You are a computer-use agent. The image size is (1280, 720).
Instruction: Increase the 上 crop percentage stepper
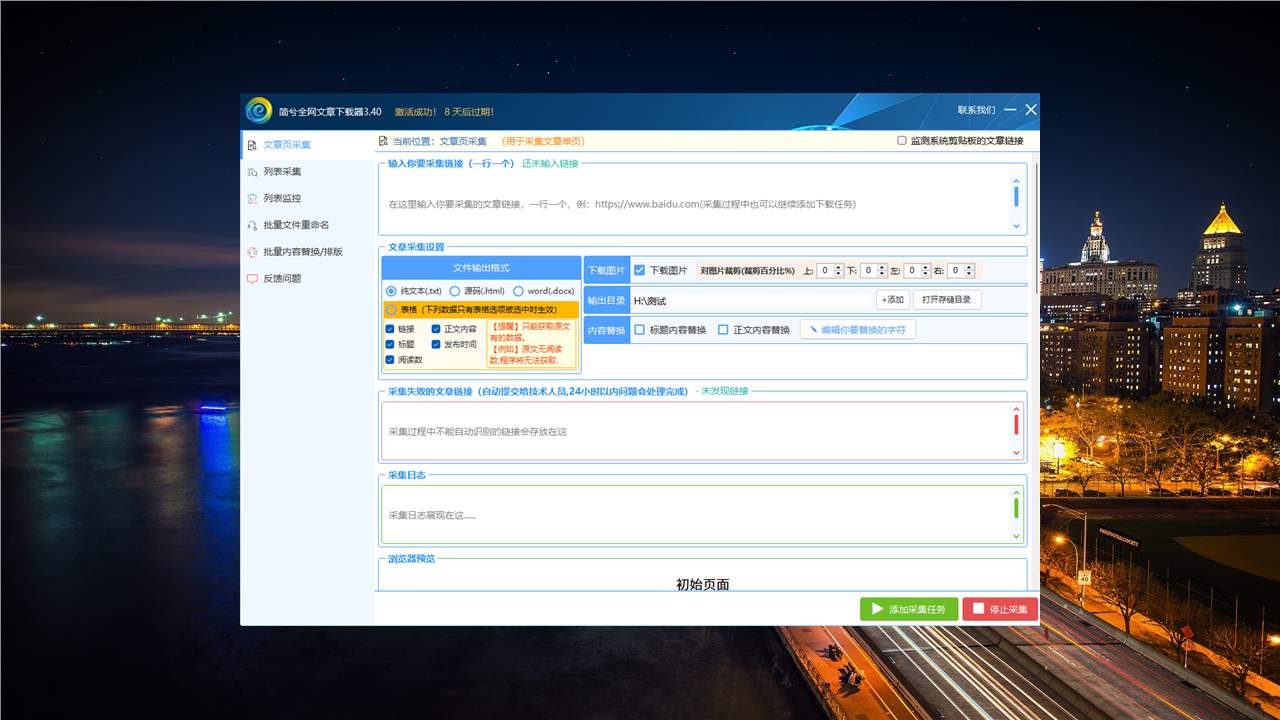pos(840,267)
